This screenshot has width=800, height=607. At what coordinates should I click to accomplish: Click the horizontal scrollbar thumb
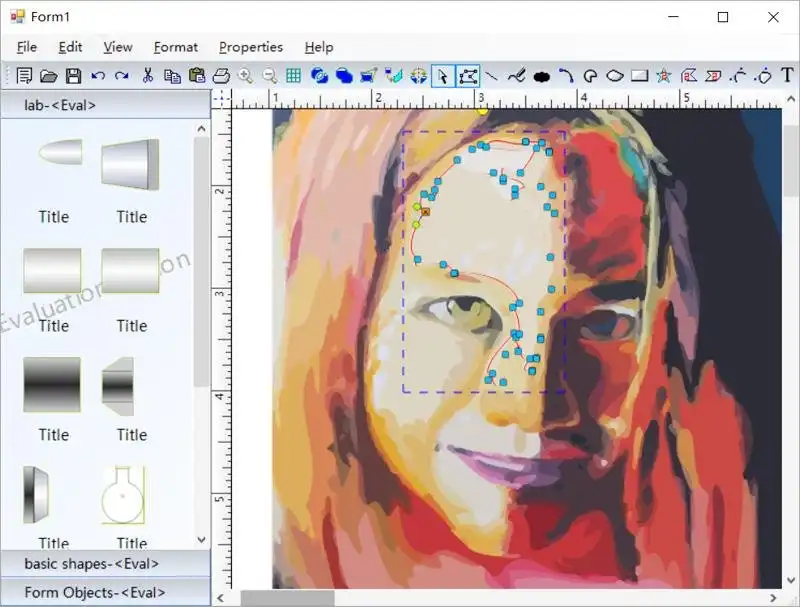coord(287,598)
